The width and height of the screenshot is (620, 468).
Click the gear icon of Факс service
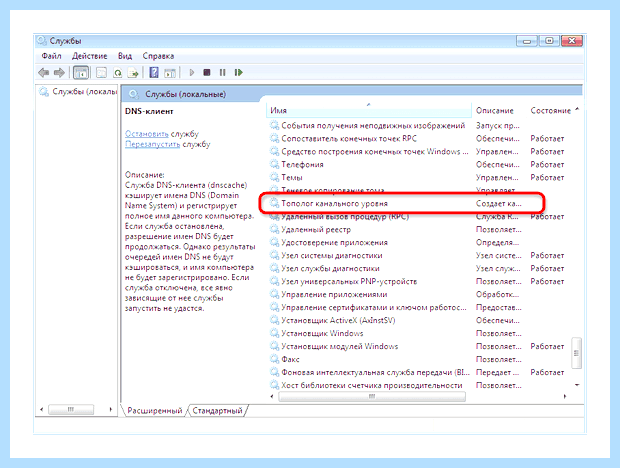(x=274, y=359)
